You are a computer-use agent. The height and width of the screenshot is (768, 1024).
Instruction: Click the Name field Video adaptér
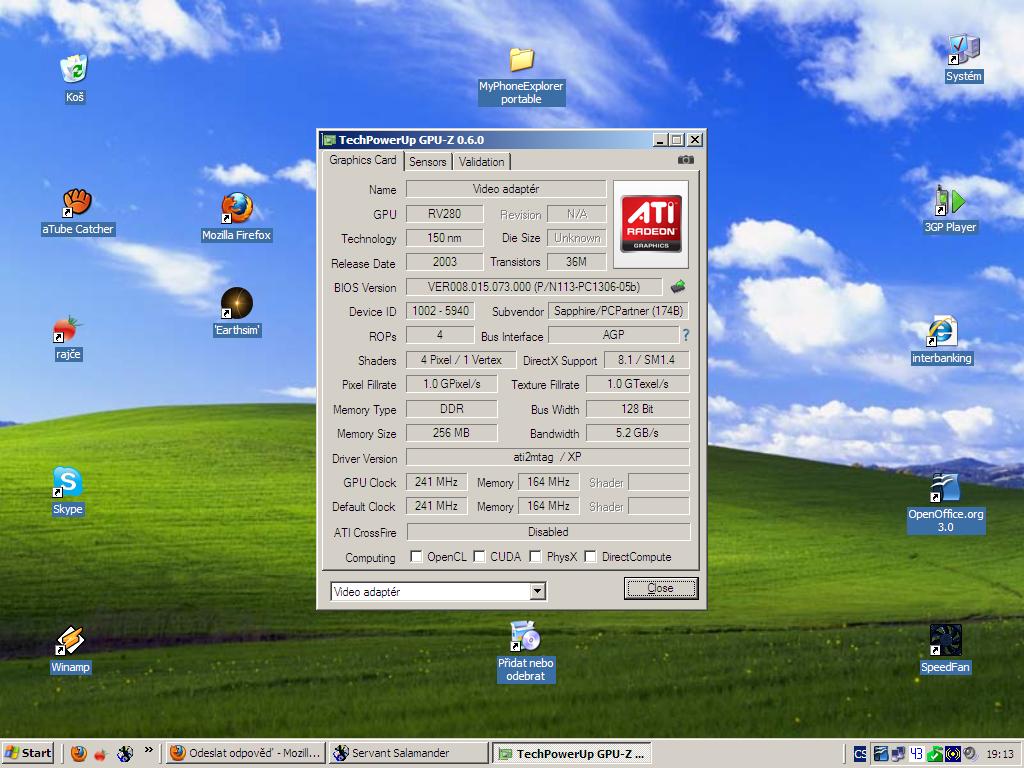click(x=506, y=189)
